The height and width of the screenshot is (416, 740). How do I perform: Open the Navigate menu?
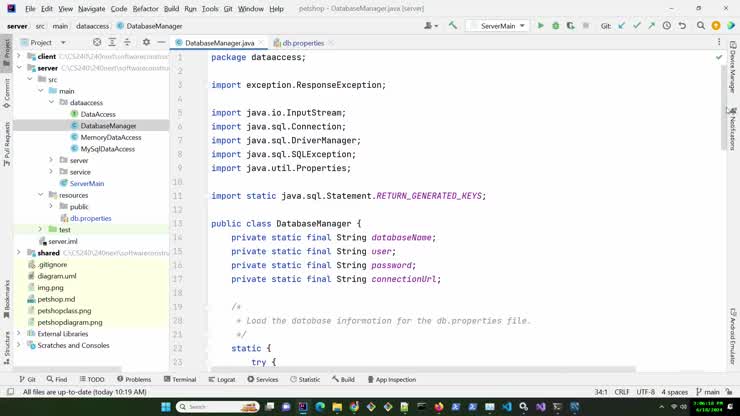tap(92, 8)
